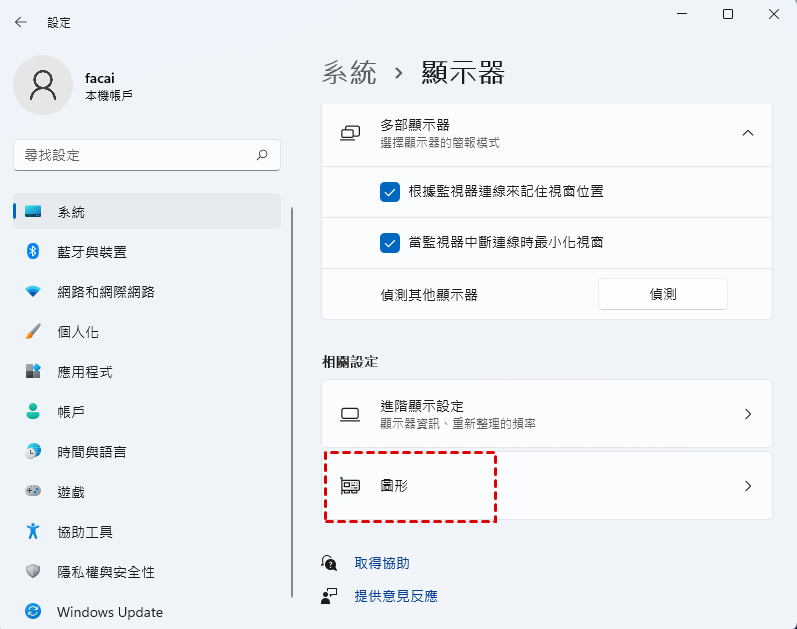Toggle minimize windows on disconnect checkbox
The image size is (797, 629).
[390, 243]
